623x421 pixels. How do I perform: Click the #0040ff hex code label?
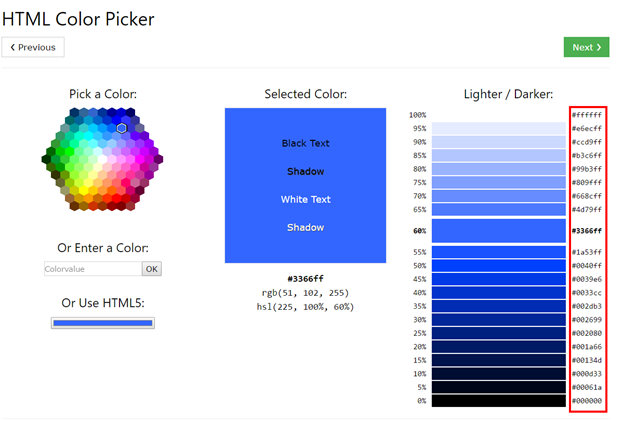[586, 265]
